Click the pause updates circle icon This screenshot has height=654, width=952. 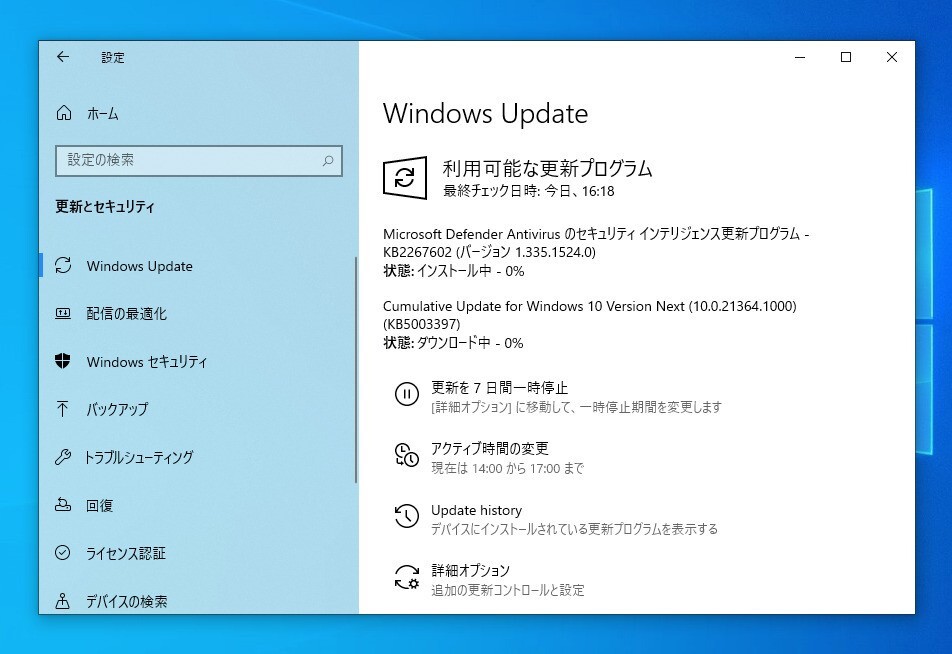pos(407,394)
